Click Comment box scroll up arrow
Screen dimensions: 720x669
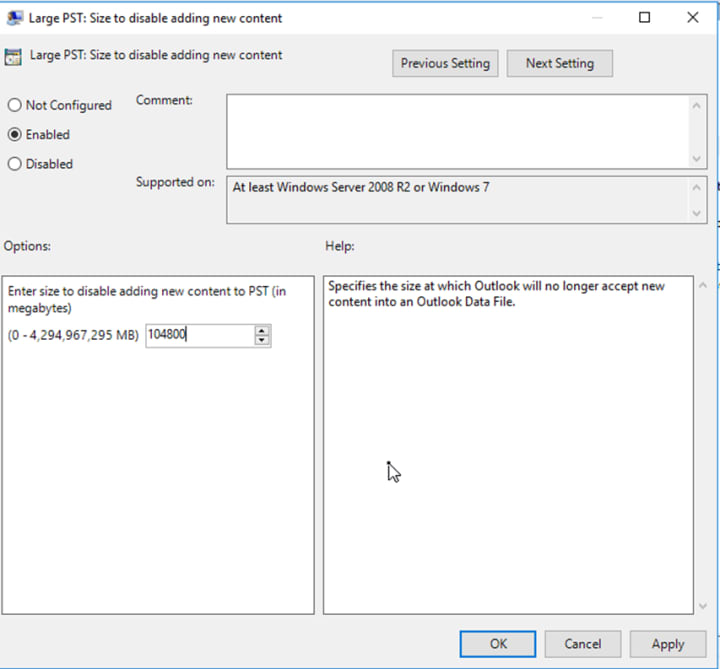pyautogui.click(x=697, y=106)
